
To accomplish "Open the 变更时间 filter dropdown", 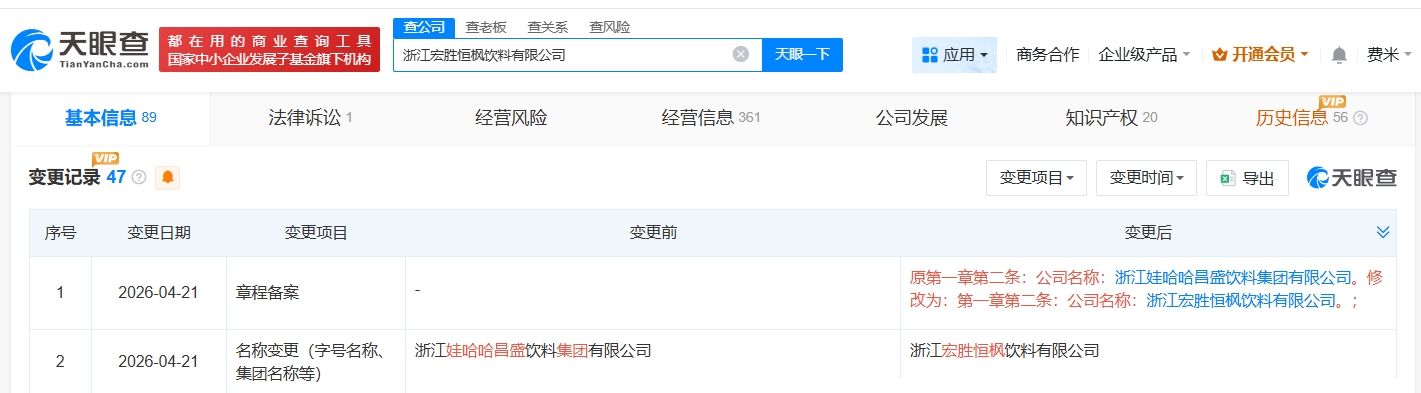I will click(1146, 178).
